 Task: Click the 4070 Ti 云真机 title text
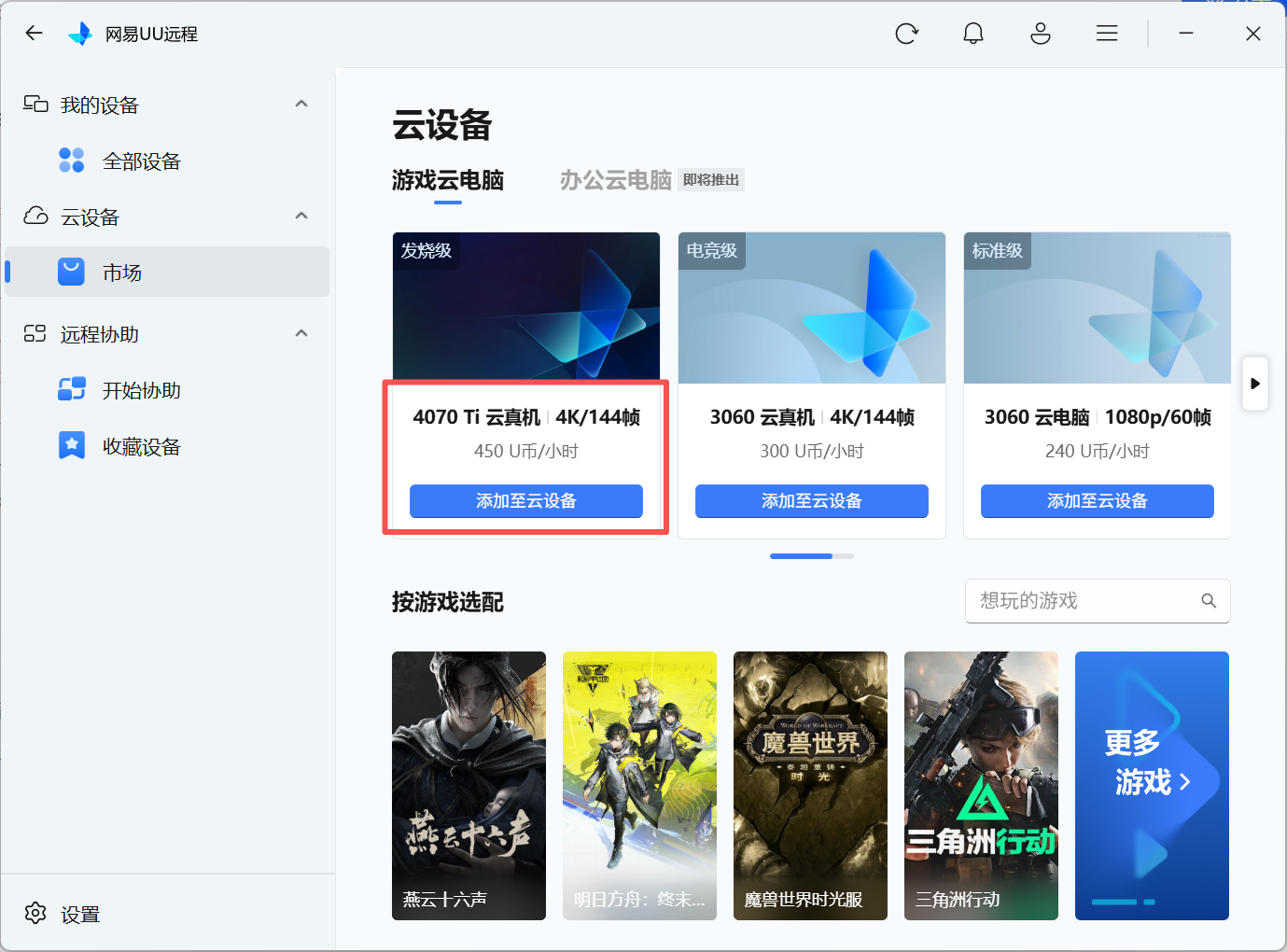[477, 417]
